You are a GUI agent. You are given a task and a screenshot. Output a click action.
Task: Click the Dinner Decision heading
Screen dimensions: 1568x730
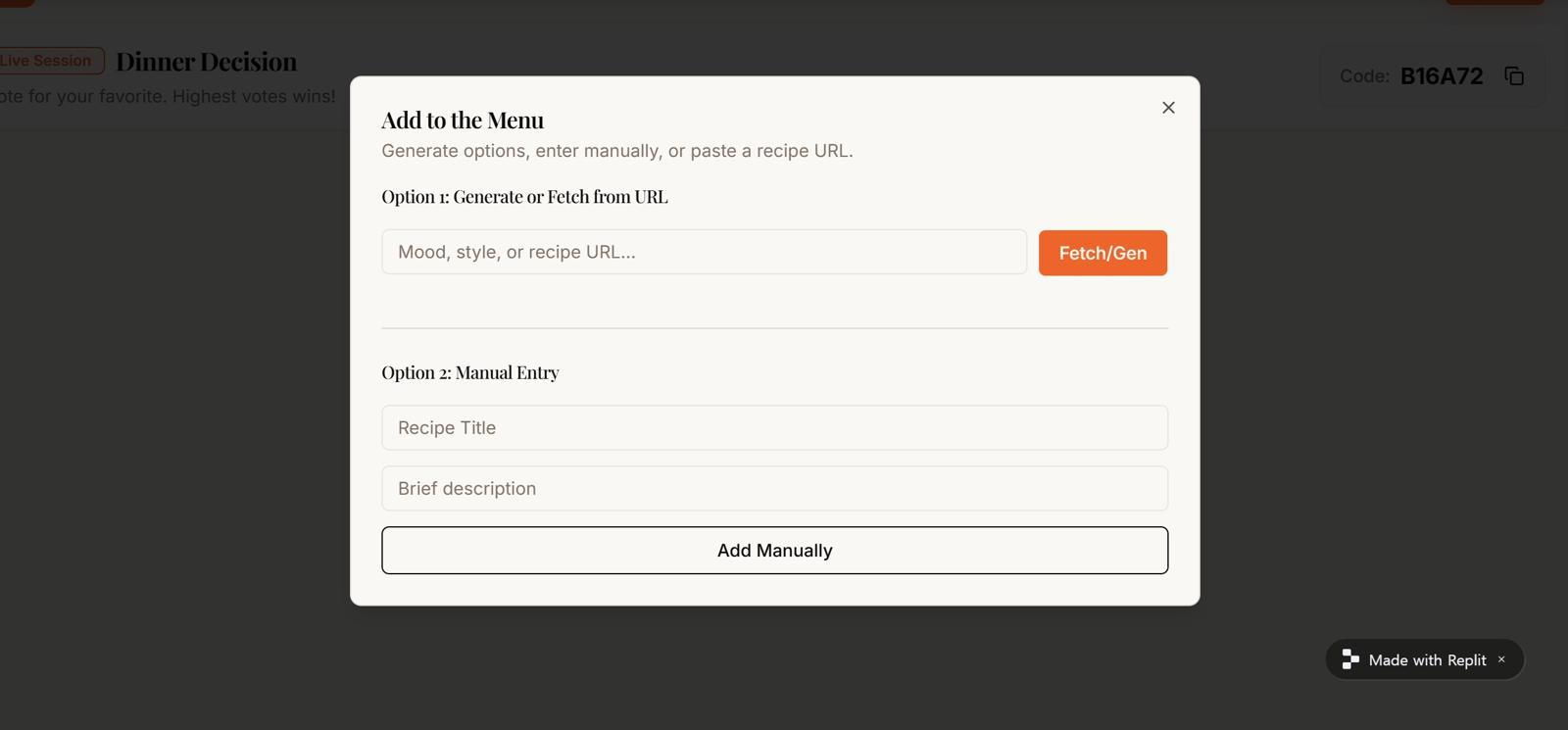click(206, 62)
